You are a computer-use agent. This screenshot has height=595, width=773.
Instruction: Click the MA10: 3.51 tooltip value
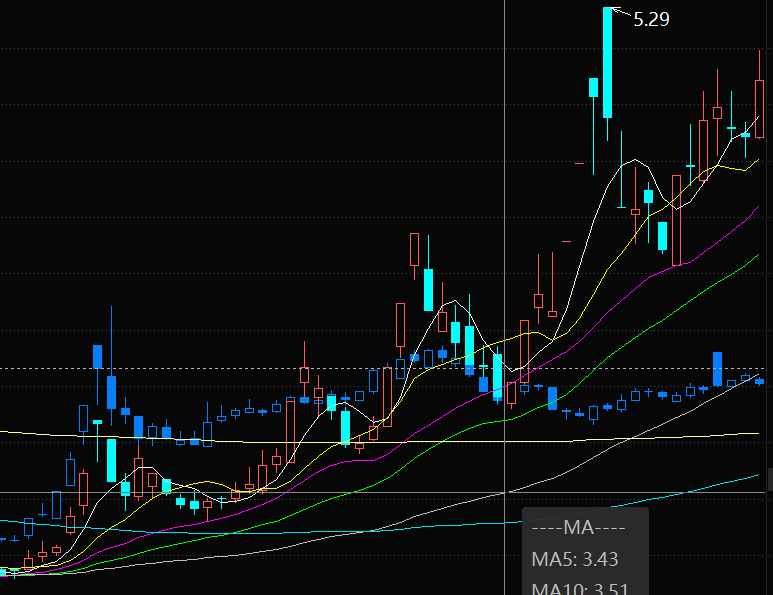pyautogui.click(x=578, y=587)
